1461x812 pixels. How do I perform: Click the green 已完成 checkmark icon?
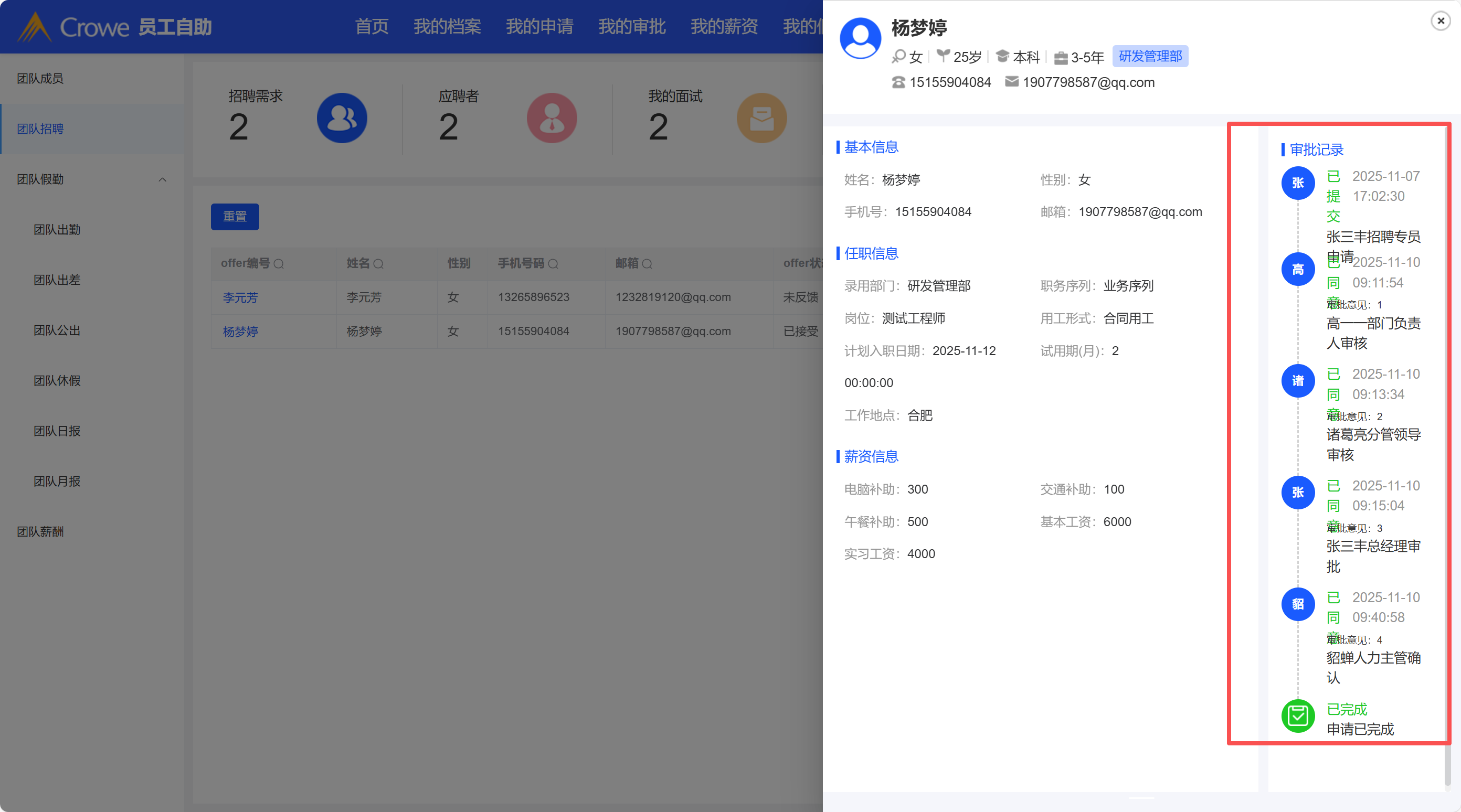click(x=1298, y=716)
